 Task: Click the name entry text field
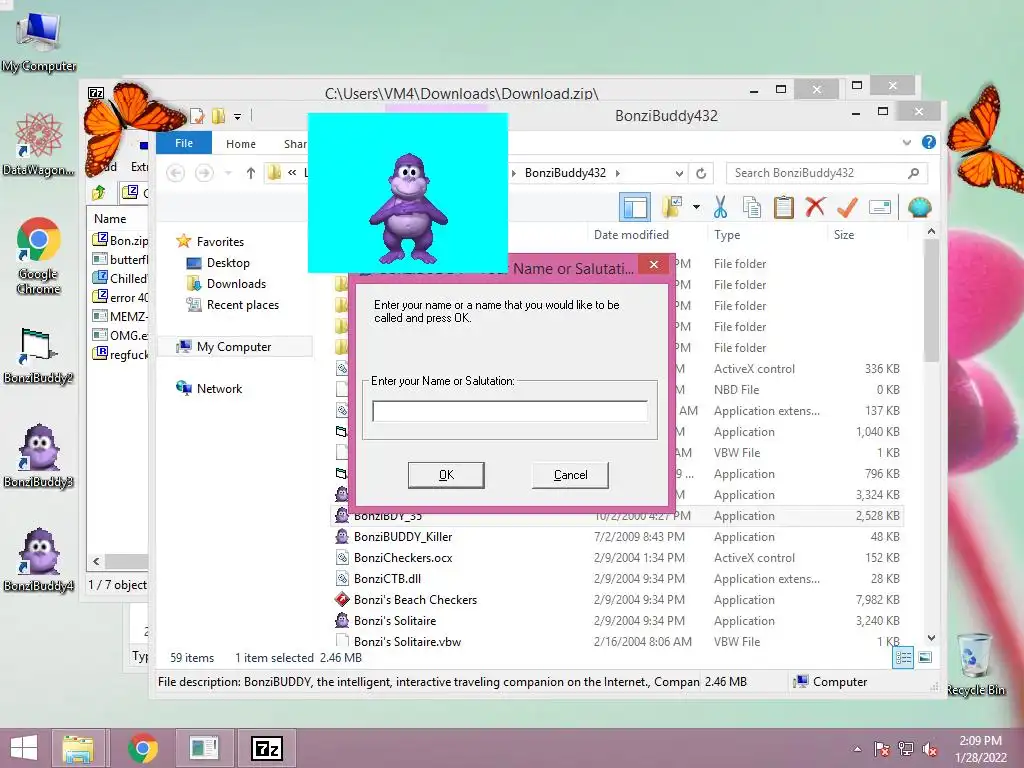[509, 411]
